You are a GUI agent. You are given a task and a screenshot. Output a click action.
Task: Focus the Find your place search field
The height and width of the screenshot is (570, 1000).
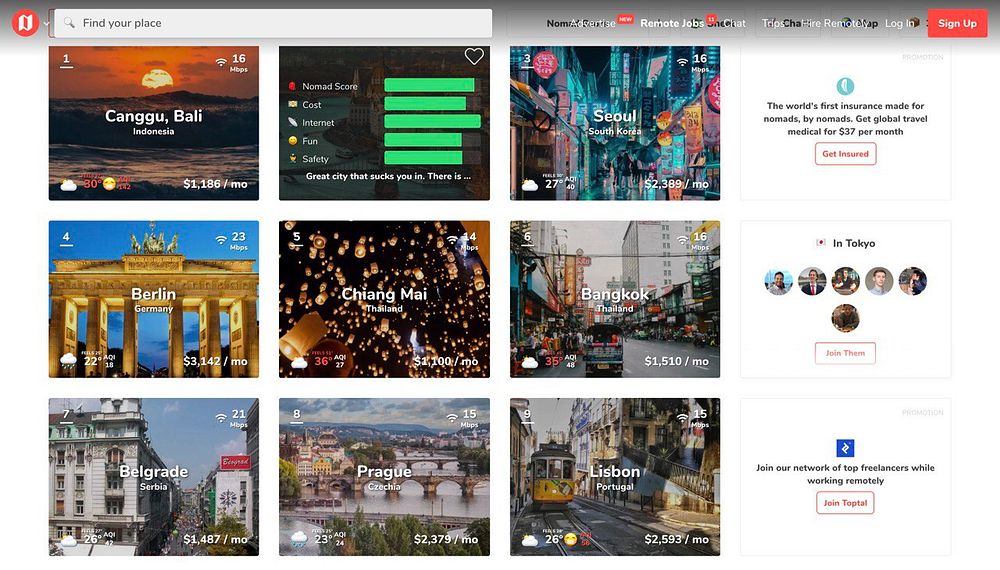[x=273, y=23]
